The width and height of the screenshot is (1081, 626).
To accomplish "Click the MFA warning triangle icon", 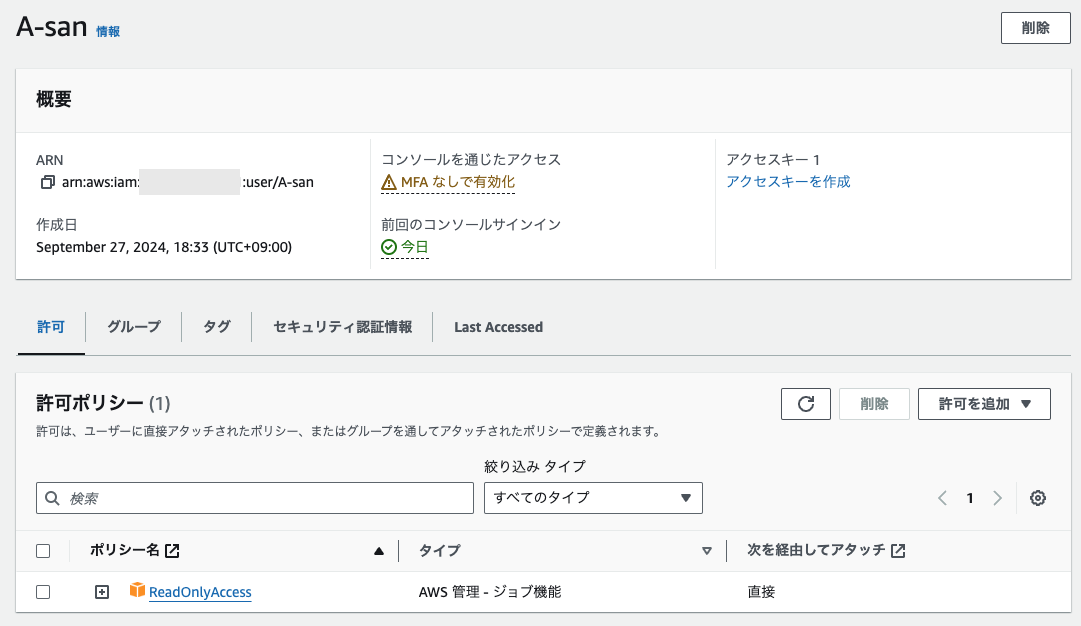I will [389, 182].
